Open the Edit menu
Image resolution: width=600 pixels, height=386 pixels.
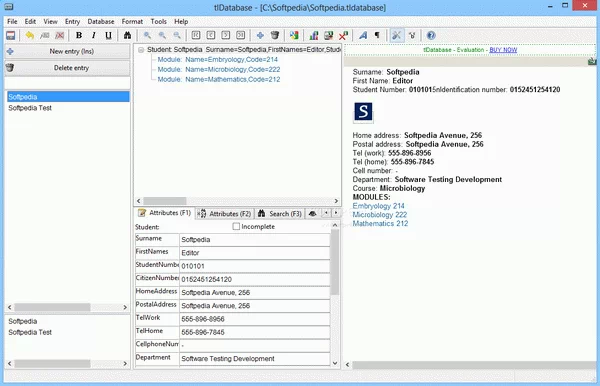(30, 21)
